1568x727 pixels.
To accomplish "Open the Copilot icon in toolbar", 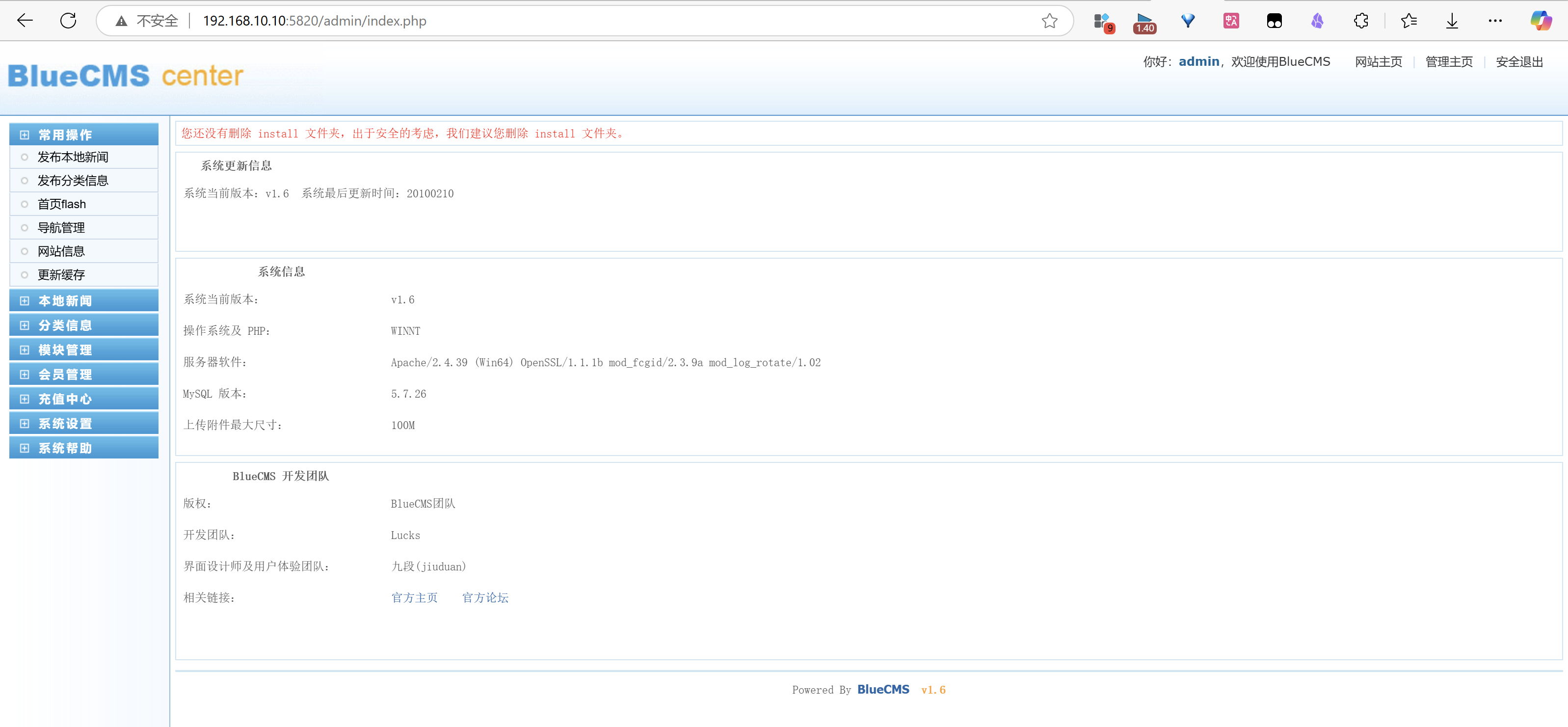I will tap(1541, 21).
